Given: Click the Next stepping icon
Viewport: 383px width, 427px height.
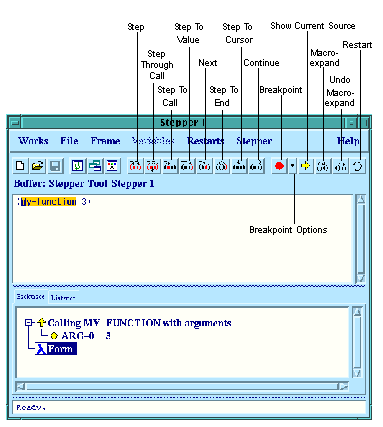Looking at the screenshot, I should 205,166.
